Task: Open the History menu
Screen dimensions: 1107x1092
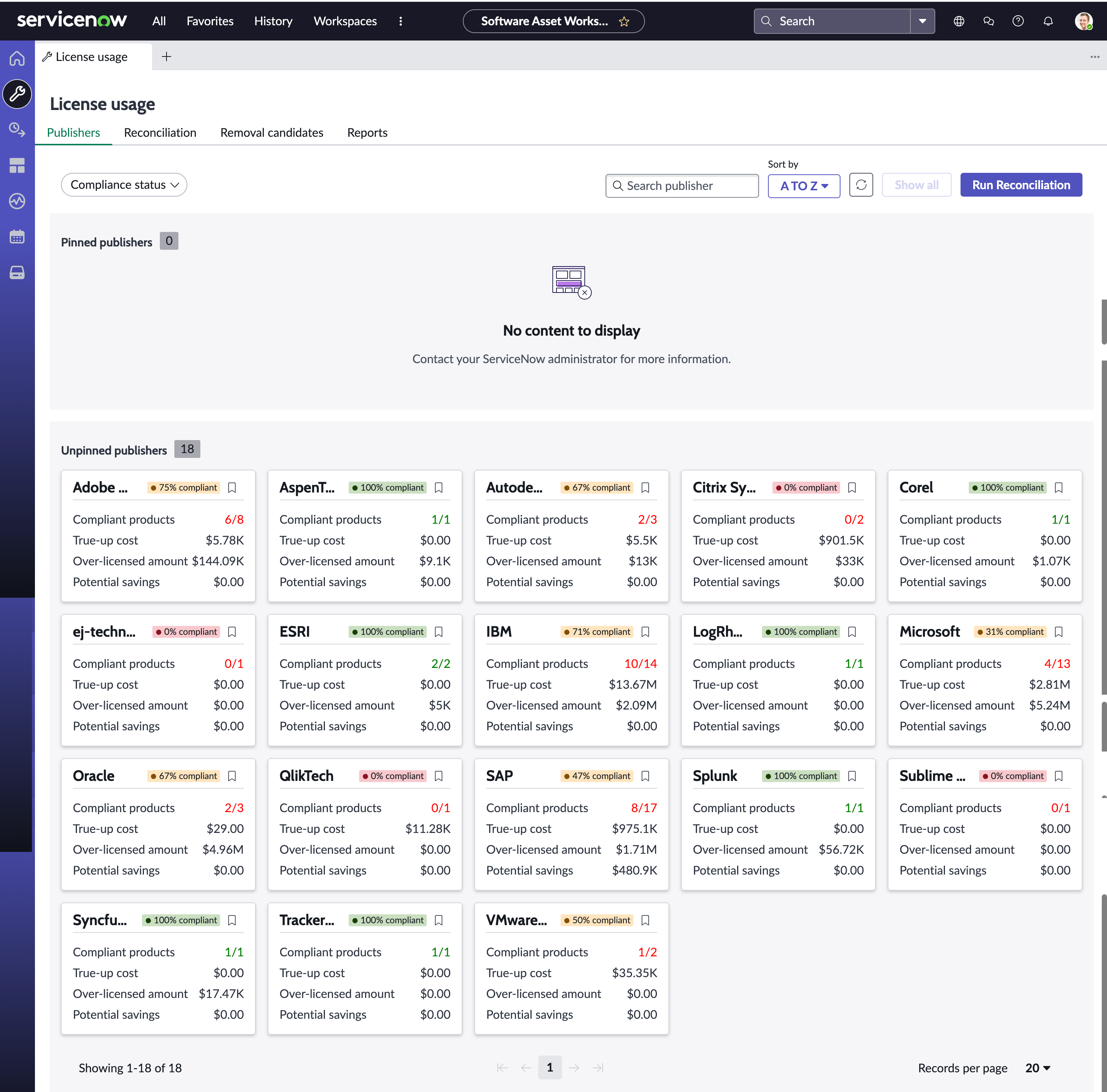Action: (273, 21)
